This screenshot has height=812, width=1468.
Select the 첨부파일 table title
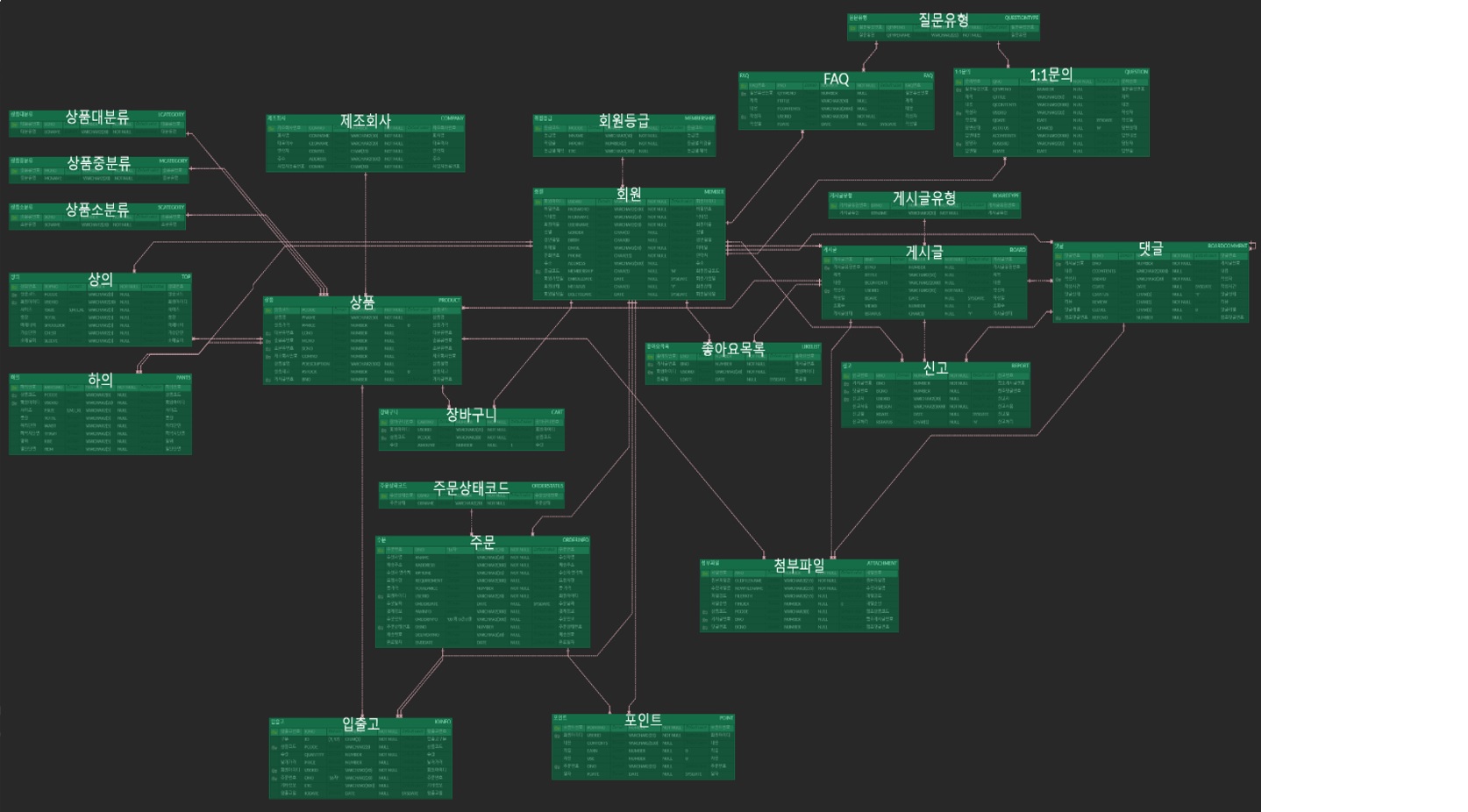point(799,566)
